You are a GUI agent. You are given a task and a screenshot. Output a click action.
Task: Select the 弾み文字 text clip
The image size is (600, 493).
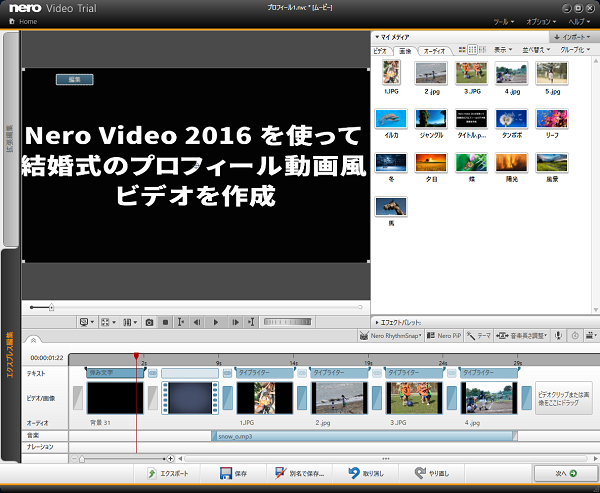pos(115,373)
